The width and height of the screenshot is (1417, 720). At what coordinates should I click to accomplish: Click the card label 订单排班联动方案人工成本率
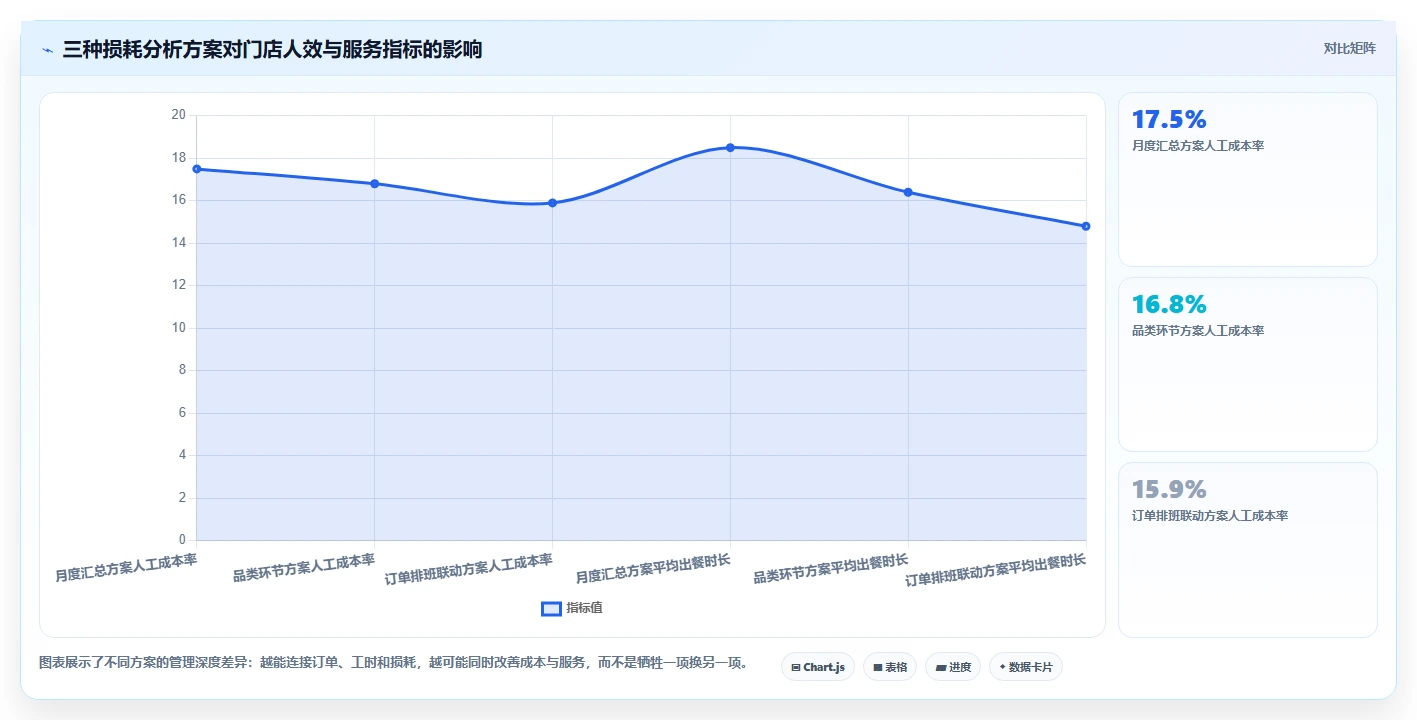pyautogui.click(x=1210, y=516)
